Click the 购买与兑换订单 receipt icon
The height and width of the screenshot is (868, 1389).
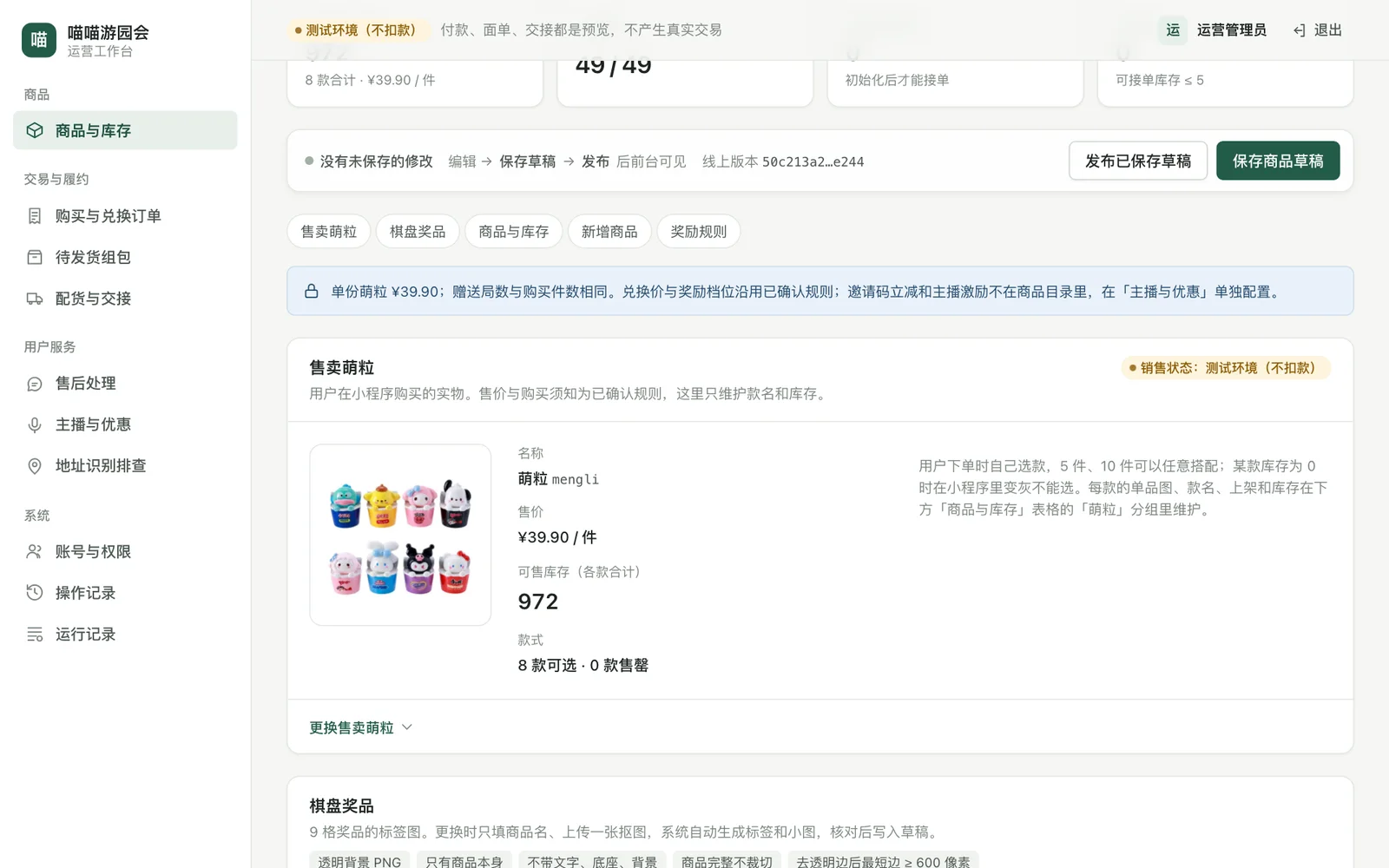pos(35,216)
